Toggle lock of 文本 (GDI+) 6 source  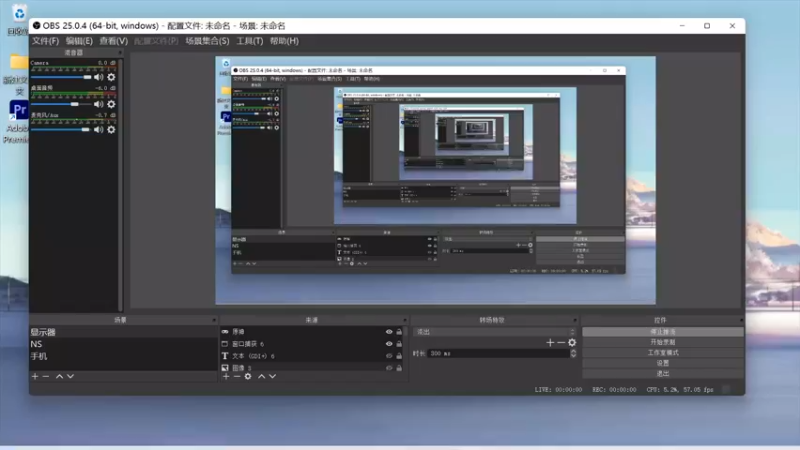(x=399, y=356)
